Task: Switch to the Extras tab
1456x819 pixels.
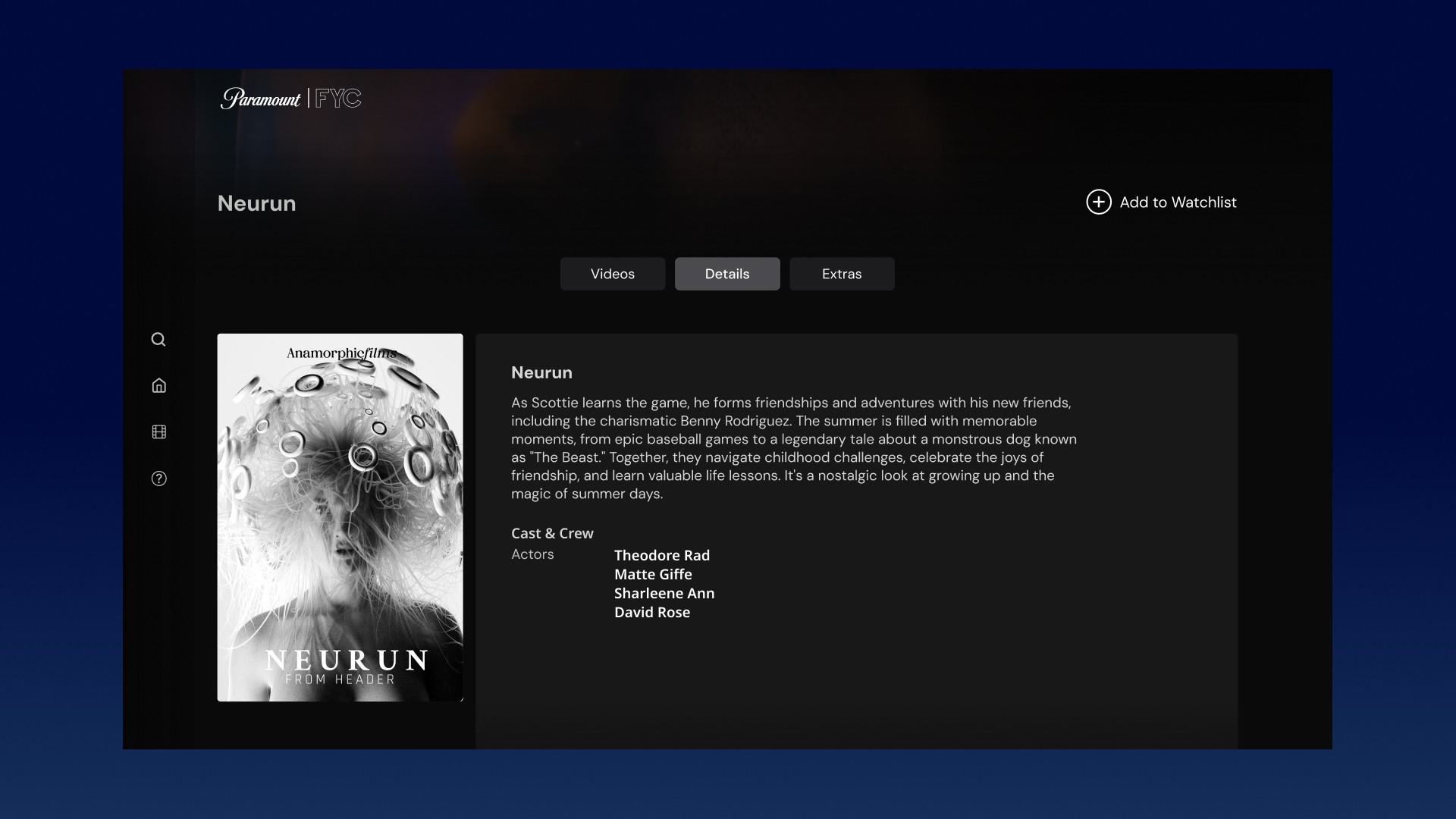Action: tap(842, 274)
